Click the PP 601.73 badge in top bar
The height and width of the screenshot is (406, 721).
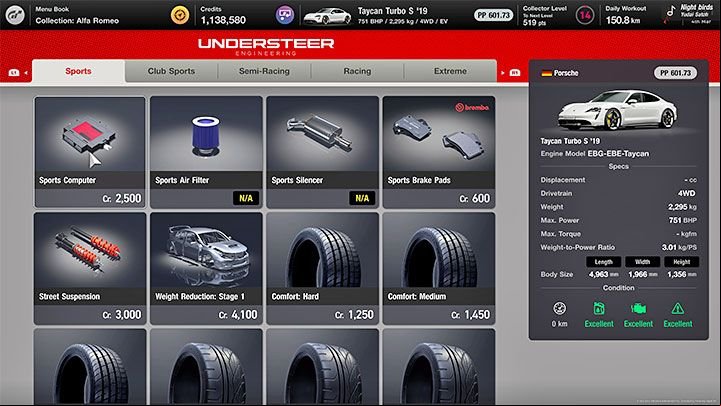tap(493, 15)
